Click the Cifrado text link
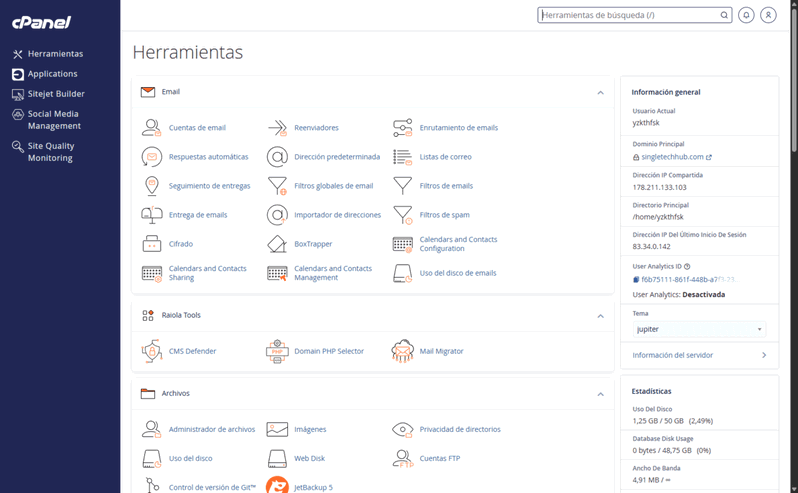The height and width of the screenshot is (493, 798). (181, 244)
